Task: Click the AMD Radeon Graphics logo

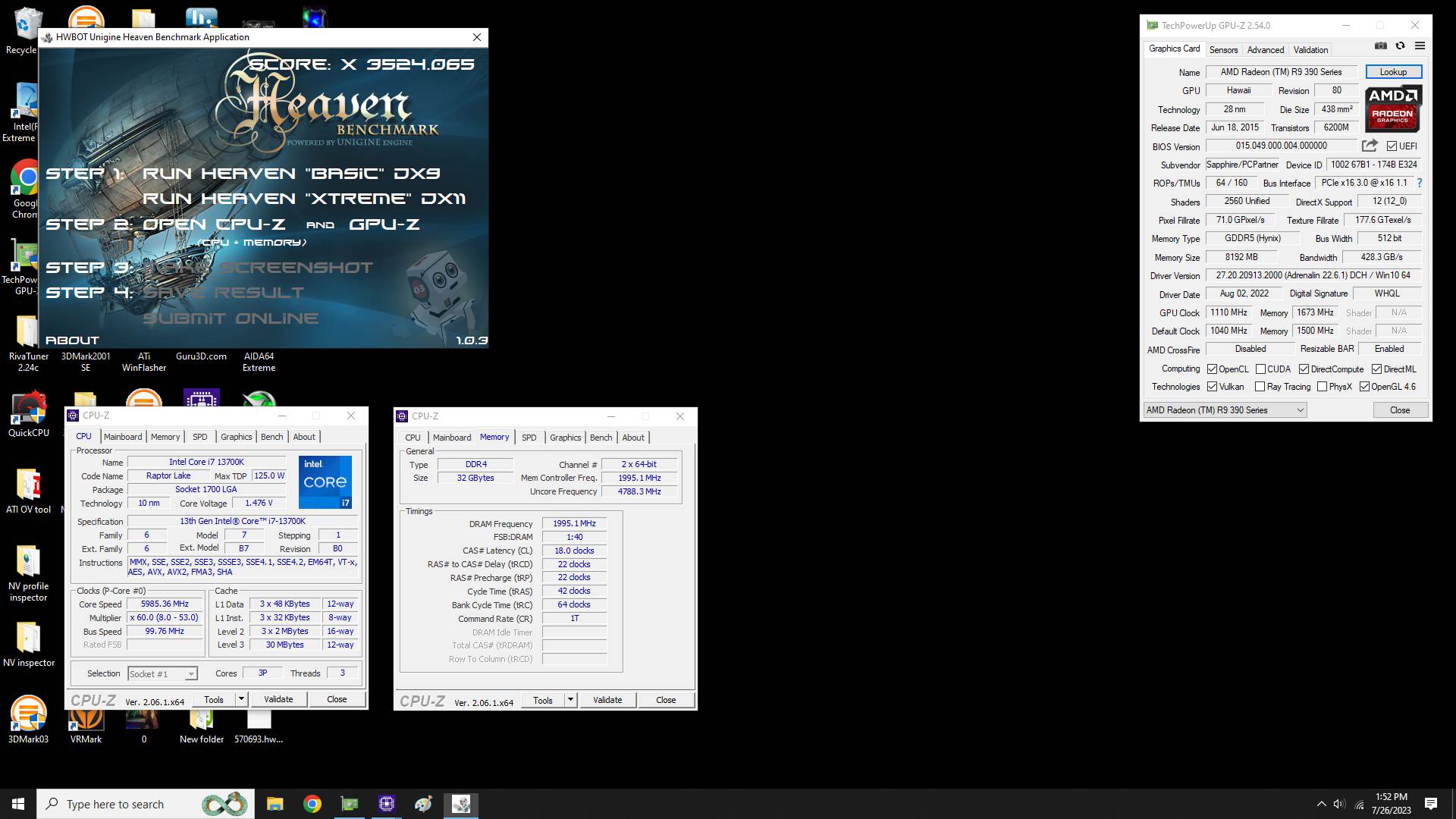Action: (x=1393, y=109)
